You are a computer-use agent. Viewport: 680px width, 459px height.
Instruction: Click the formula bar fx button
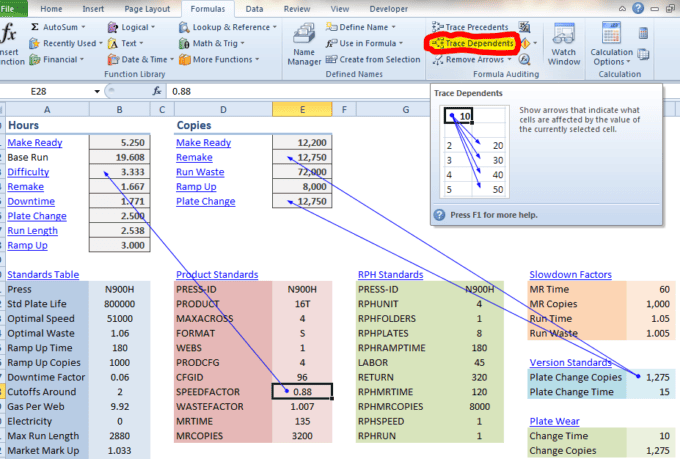(157, 91)
